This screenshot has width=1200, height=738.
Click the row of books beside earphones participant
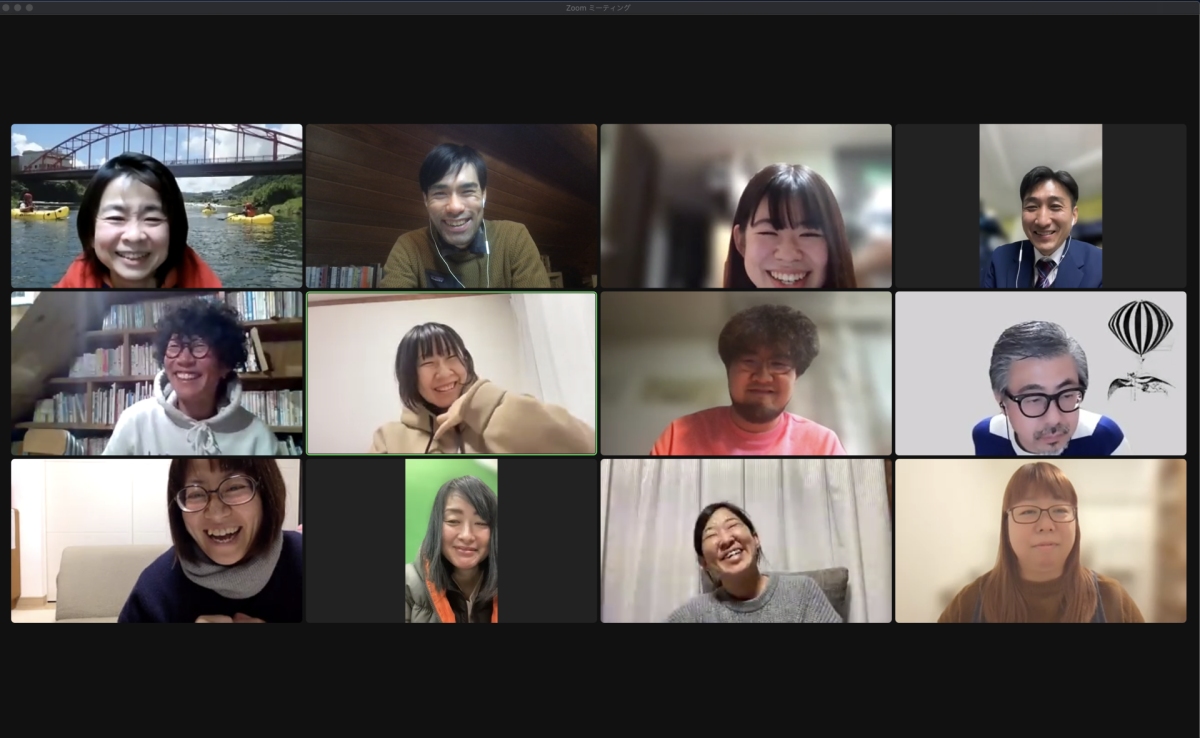pos(342,276)
